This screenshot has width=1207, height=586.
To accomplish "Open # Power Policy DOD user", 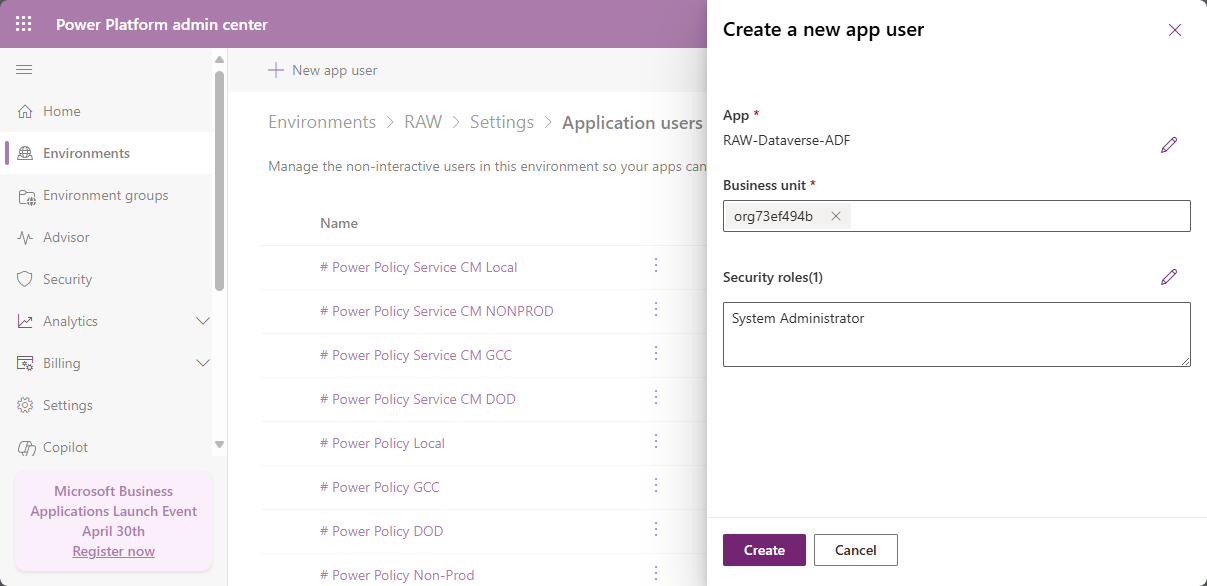I will (381, 531).
